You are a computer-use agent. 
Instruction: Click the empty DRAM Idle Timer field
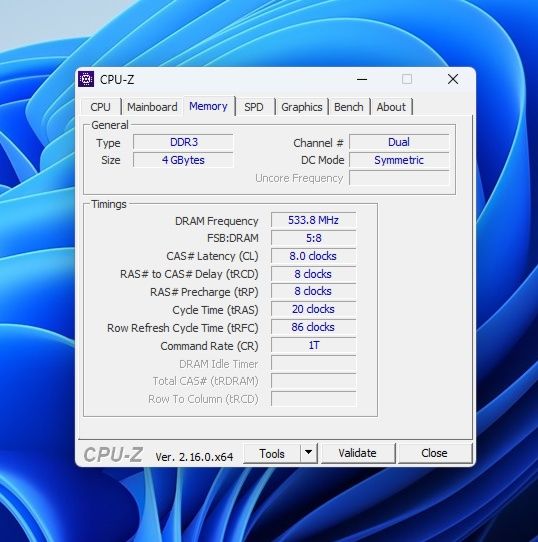pyautogui.click(x=314, y=363)
